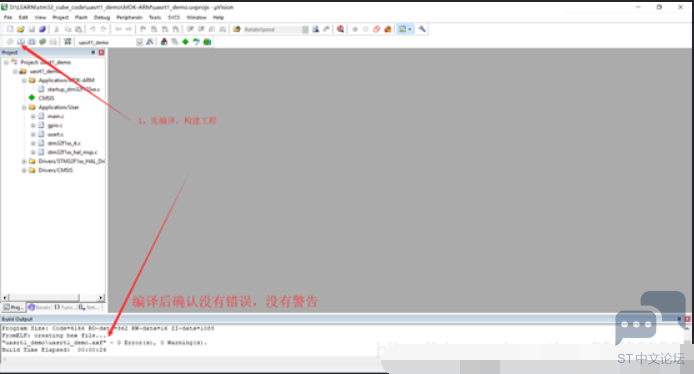
Task: Open the Project menu
Action: pyautogui.click(x=61, y=17)
